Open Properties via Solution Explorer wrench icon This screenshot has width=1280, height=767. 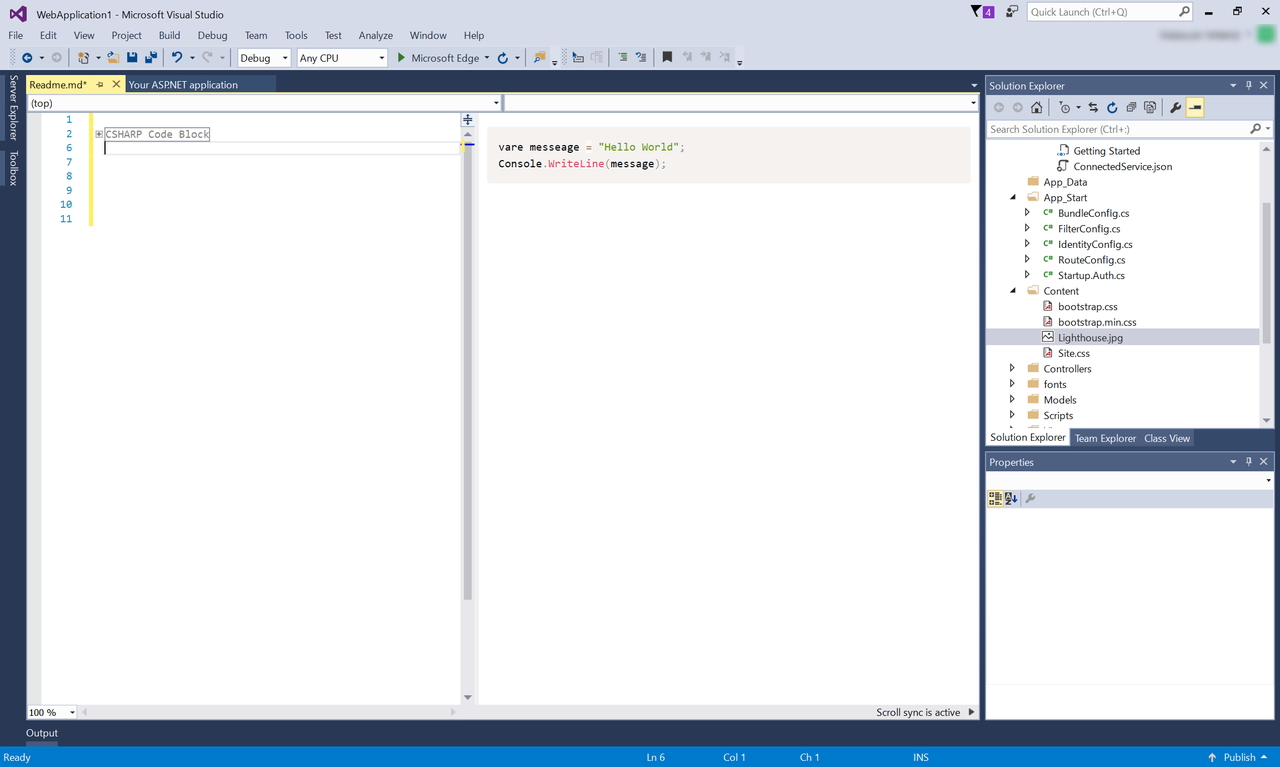pos(1176,108)
